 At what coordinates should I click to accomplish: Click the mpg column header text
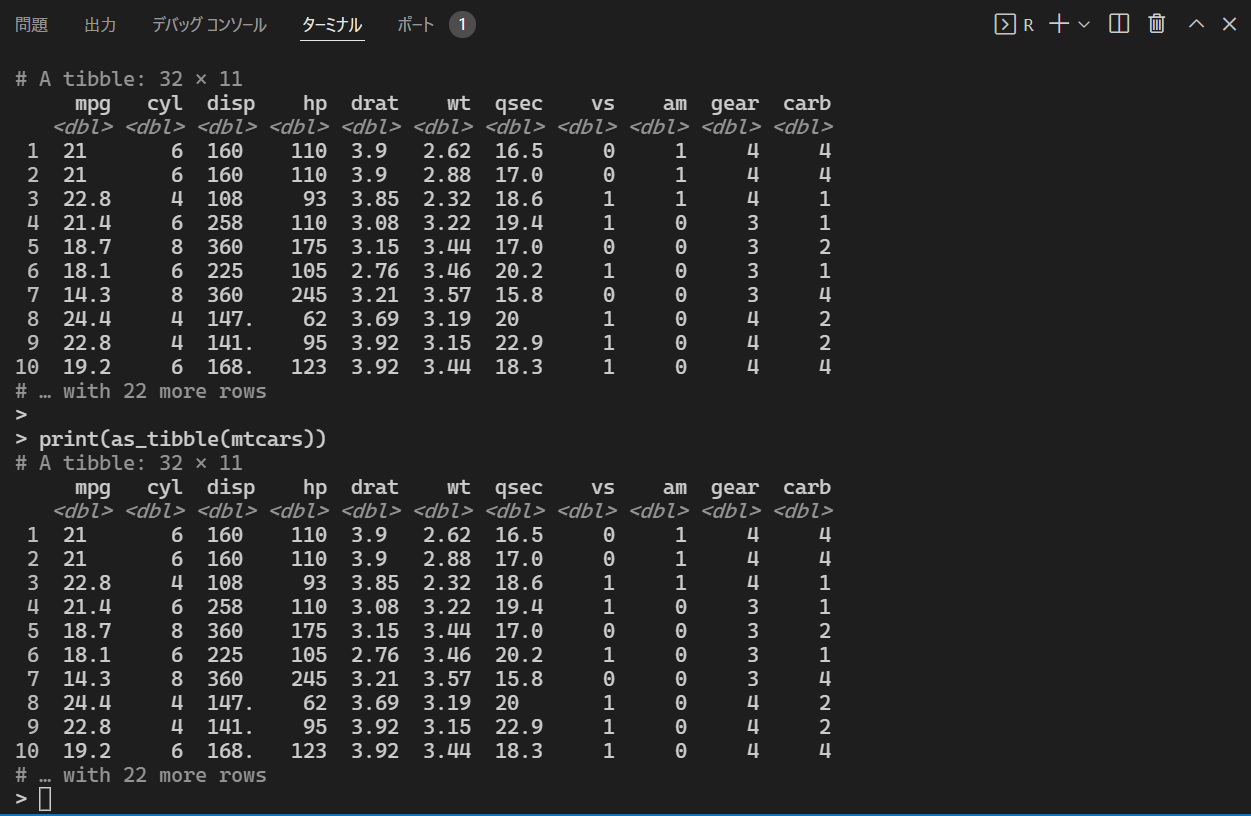click(x=92, y=487)
